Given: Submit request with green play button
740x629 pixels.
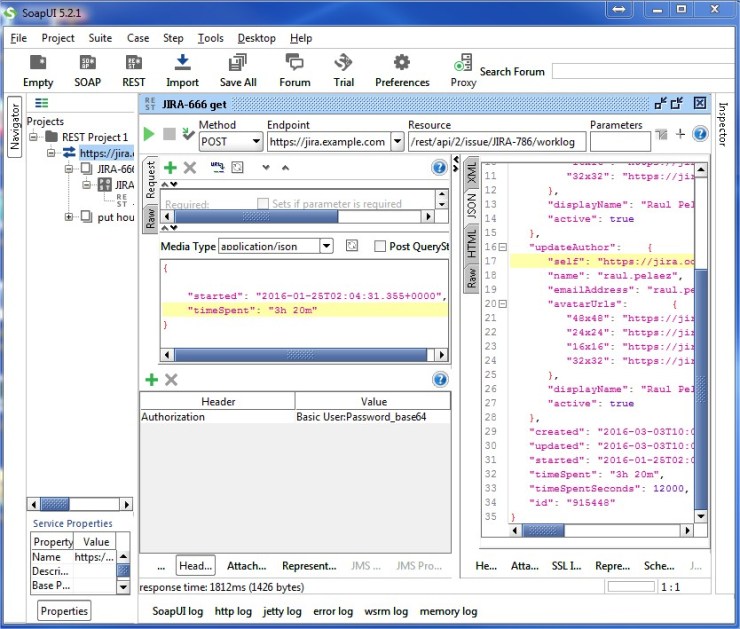Looking at the screenshot, I should [149, 134].
